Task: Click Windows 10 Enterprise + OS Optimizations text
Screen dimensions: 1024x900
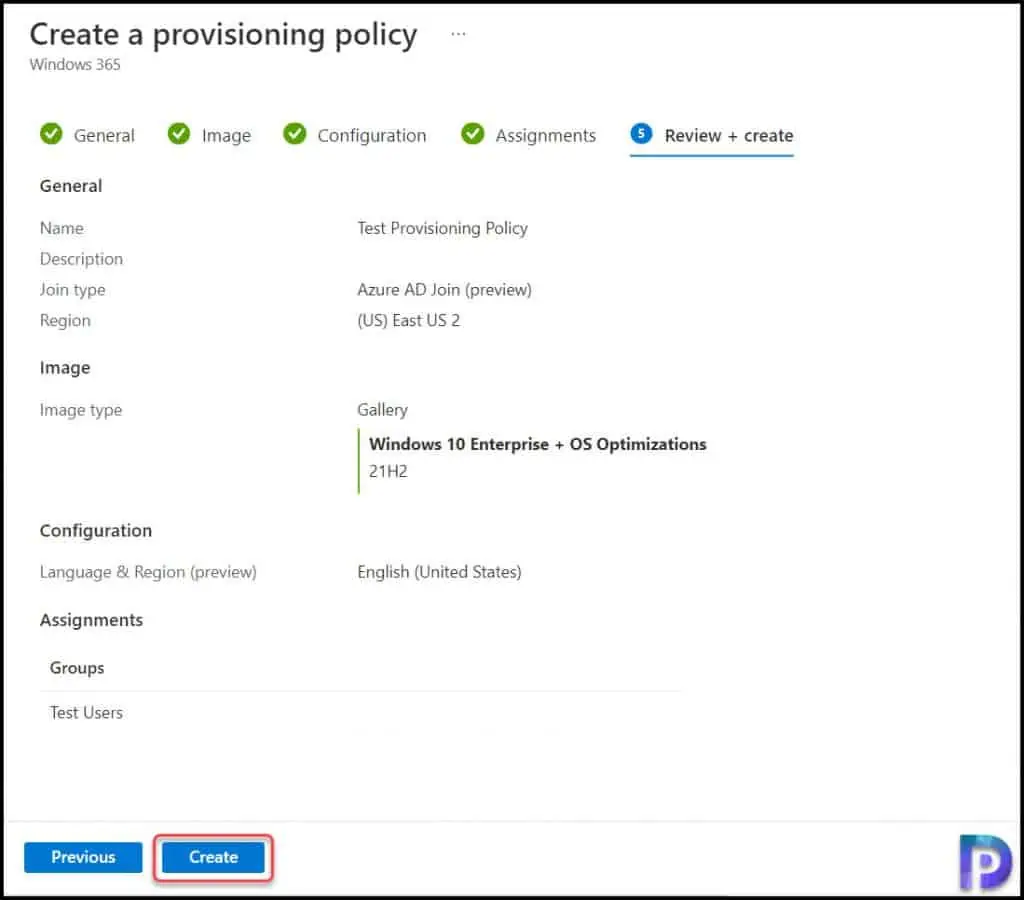Action: coord(537,444)
